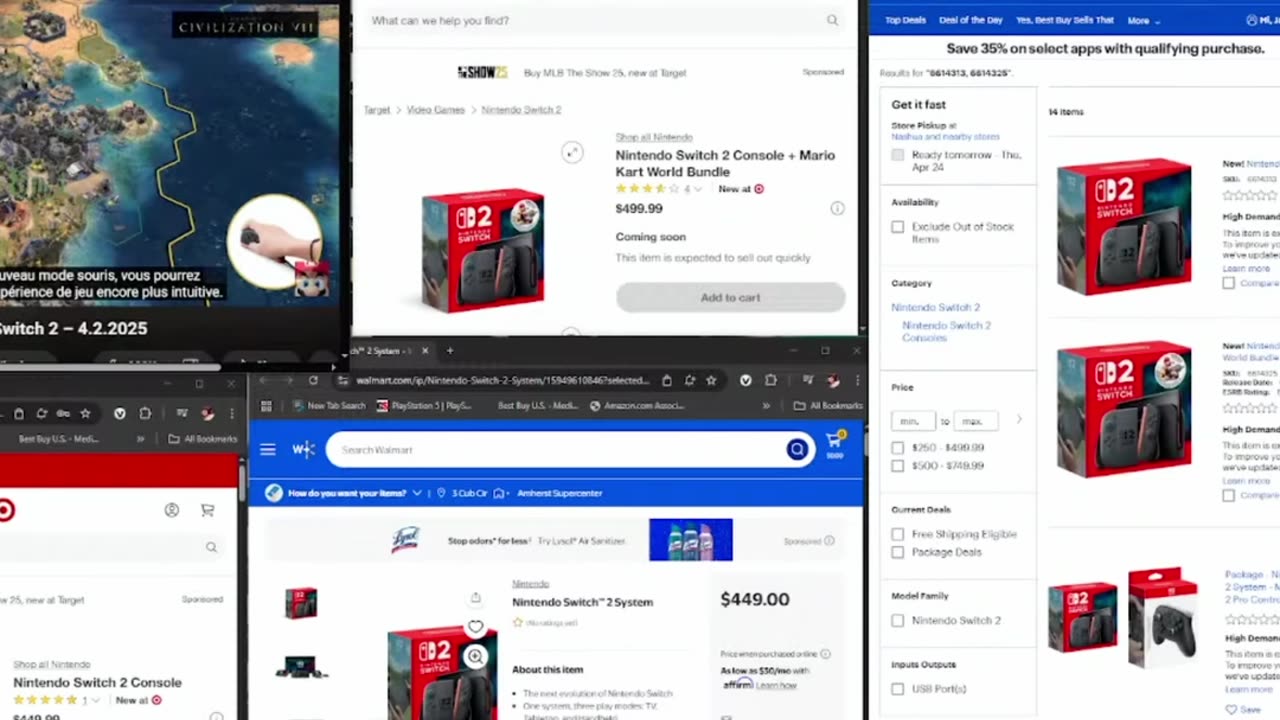Show more bookmarks in Walmart browser

pos(766,406)
